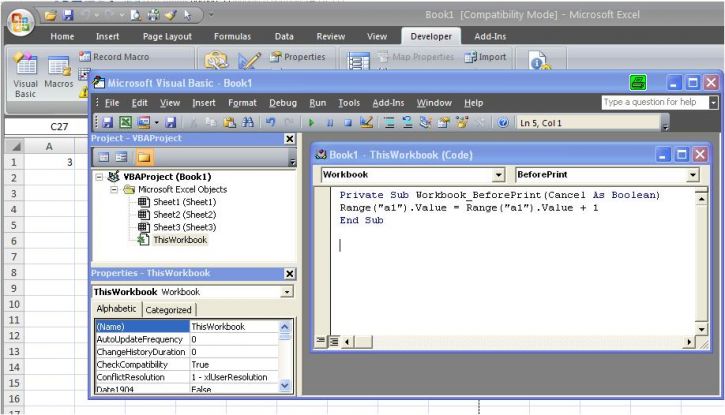Screen dimensions: 725x415
Task: Click the Macros ribbon button
Action: [59, 73]
